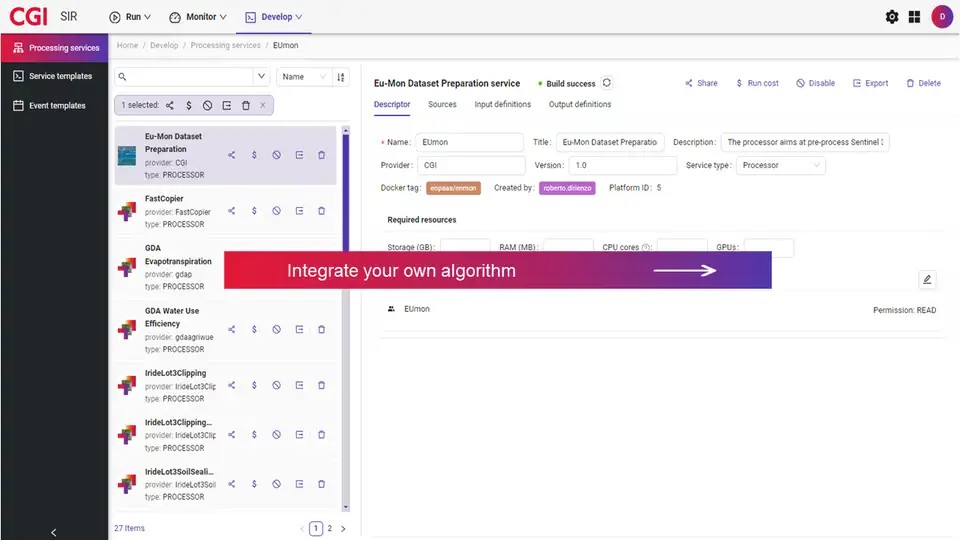Toggle the sort order icon
This screenshot has width=960, height=540.
click(x=341, y=77)
